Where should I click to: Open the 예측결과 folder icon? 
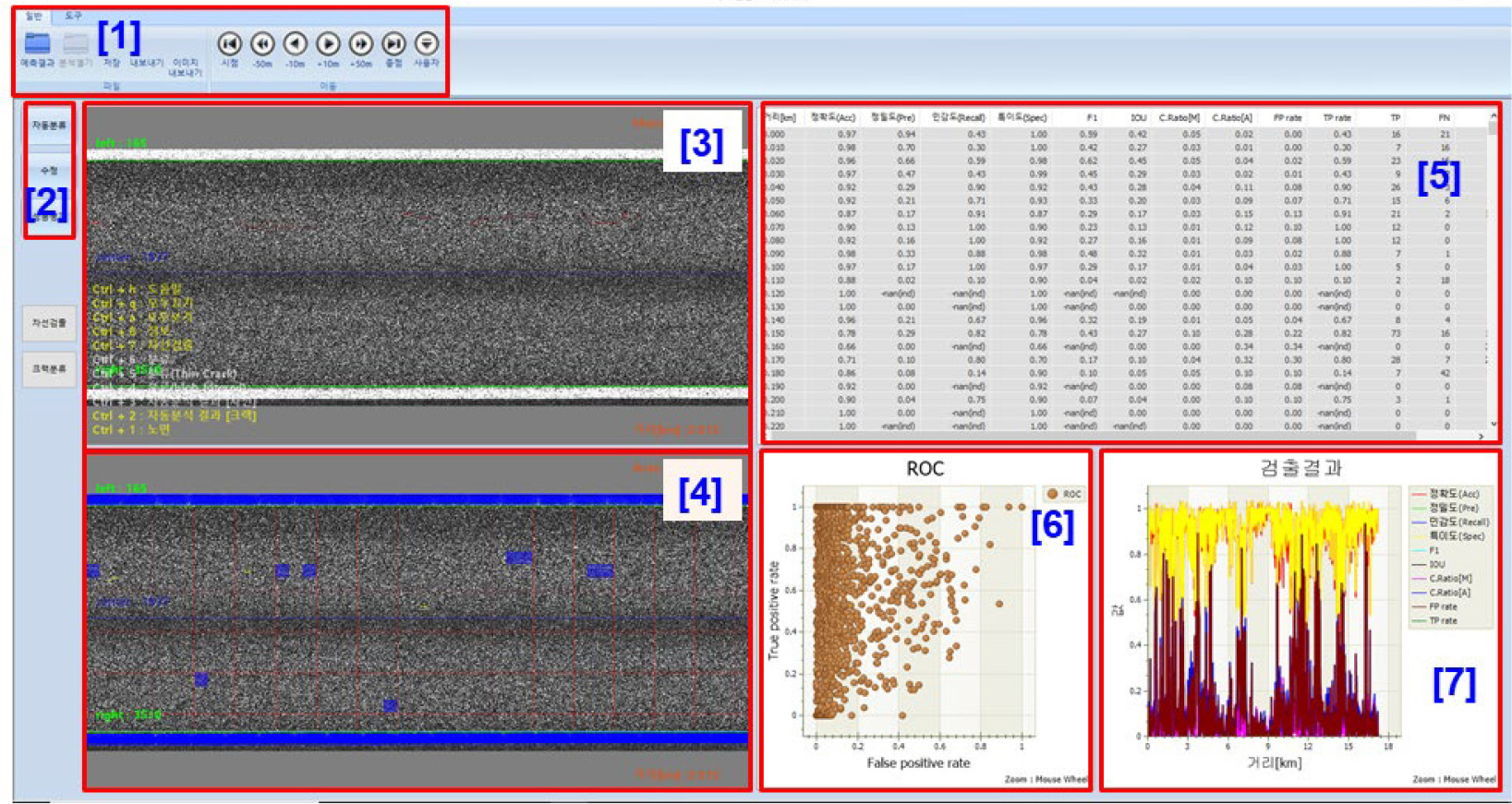37,43
